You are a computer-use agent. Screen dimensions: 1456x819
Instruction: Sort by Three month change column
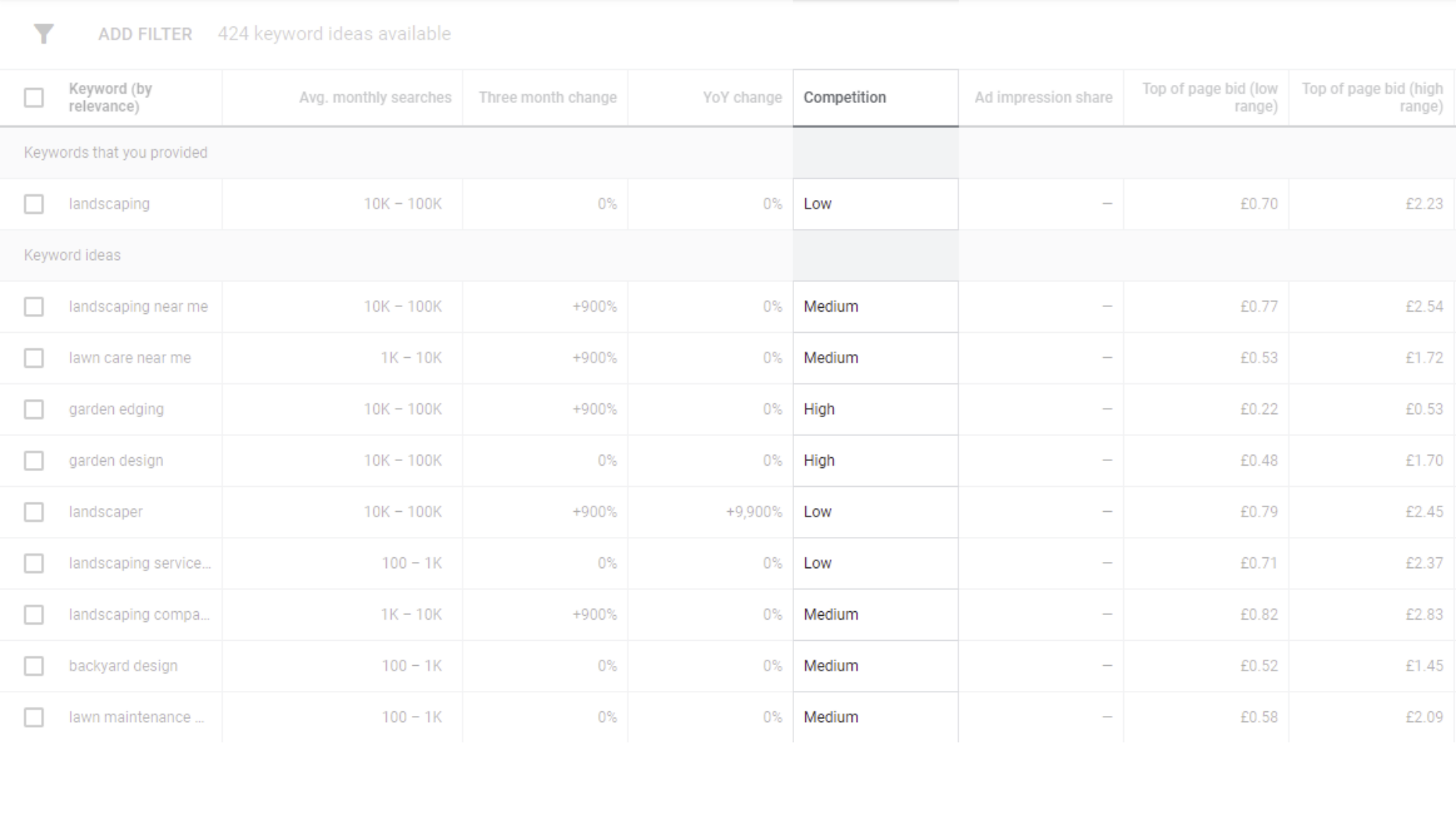coord(547,97)
